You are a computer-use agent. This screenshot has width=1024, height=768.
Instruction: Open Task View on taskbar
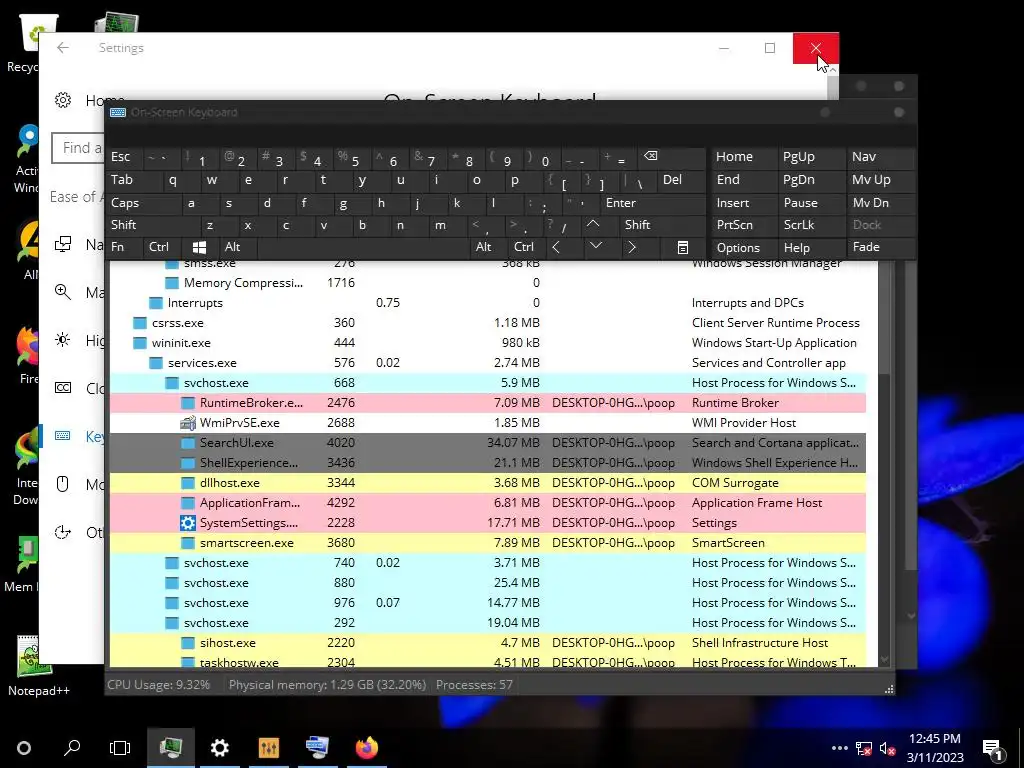point(120,748)
